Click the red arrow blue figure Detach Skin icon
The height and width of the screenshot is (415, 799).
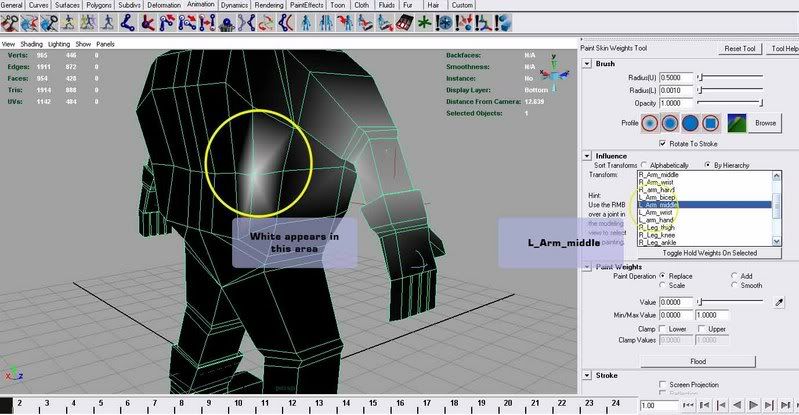point(345,23)
